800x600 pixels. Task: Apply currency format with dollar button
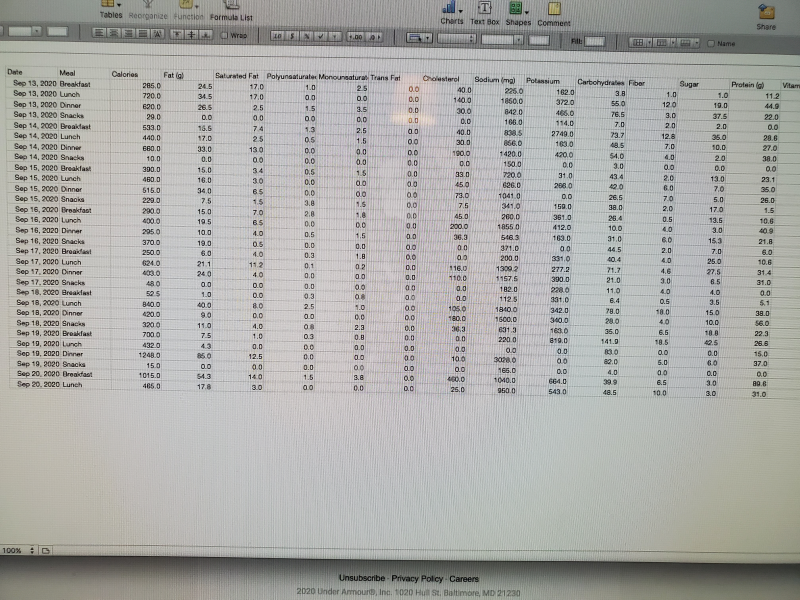[x=293, y=36]
